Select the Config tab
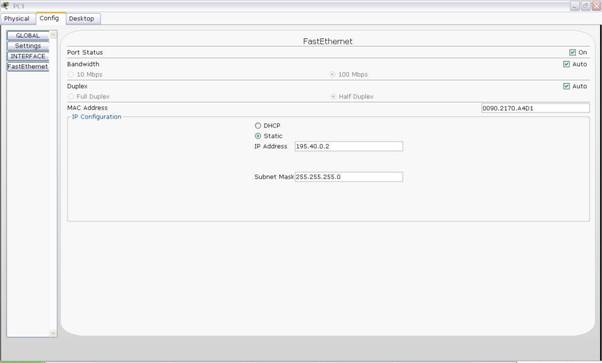The image size is (602, 363). point(49,18)
